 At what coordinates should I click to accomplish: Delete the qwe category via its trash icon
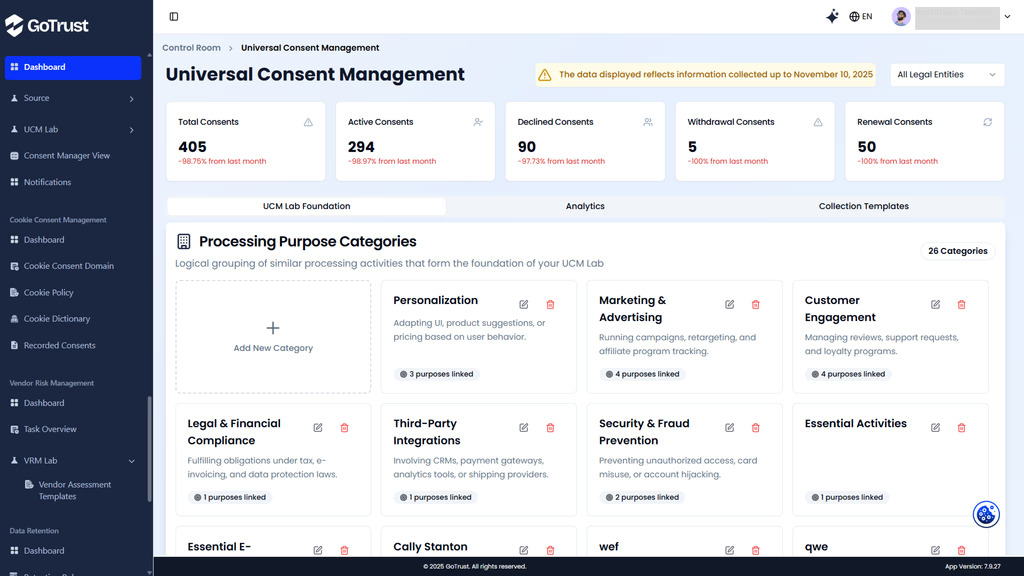point(961,550)
